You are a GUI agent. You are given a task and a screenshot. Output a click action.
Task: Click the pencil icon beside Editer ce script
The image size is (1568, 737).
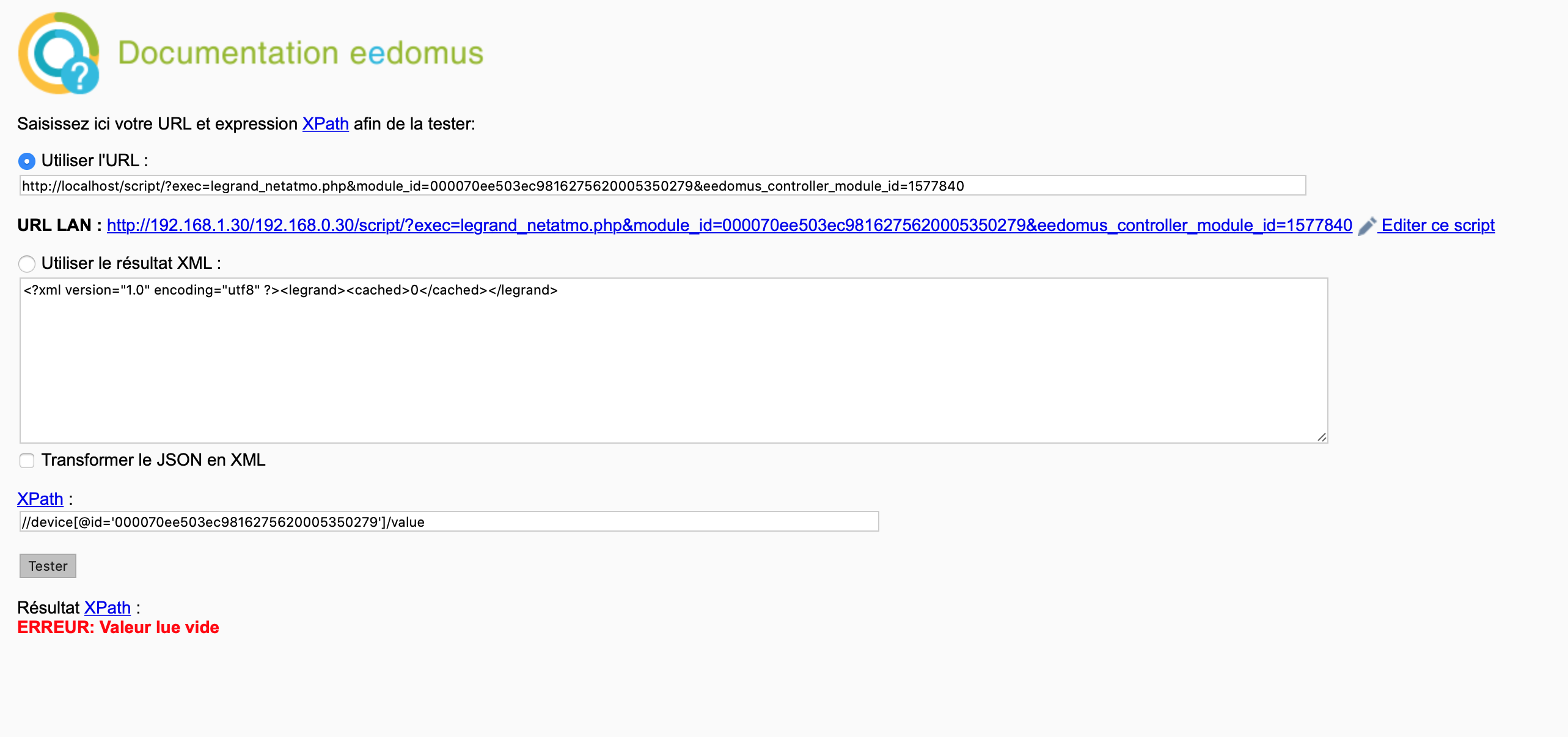click(1367, 226)
